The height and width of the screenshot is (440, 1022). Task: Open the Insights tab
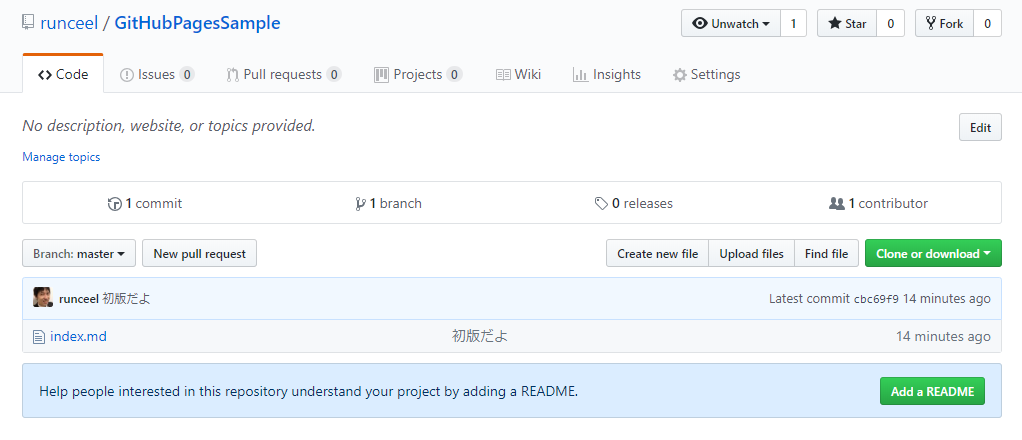606,75
